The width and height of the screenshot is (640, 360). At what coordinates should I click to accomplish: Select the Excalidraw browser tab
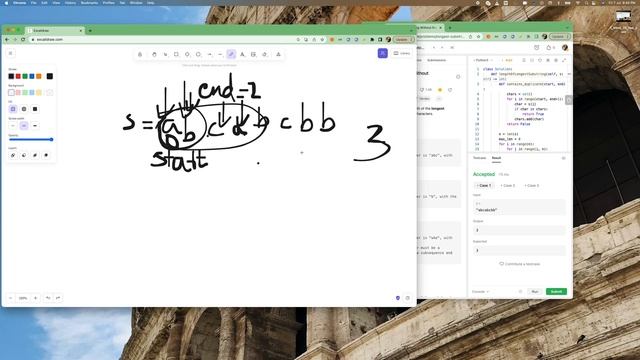(54, 31)
